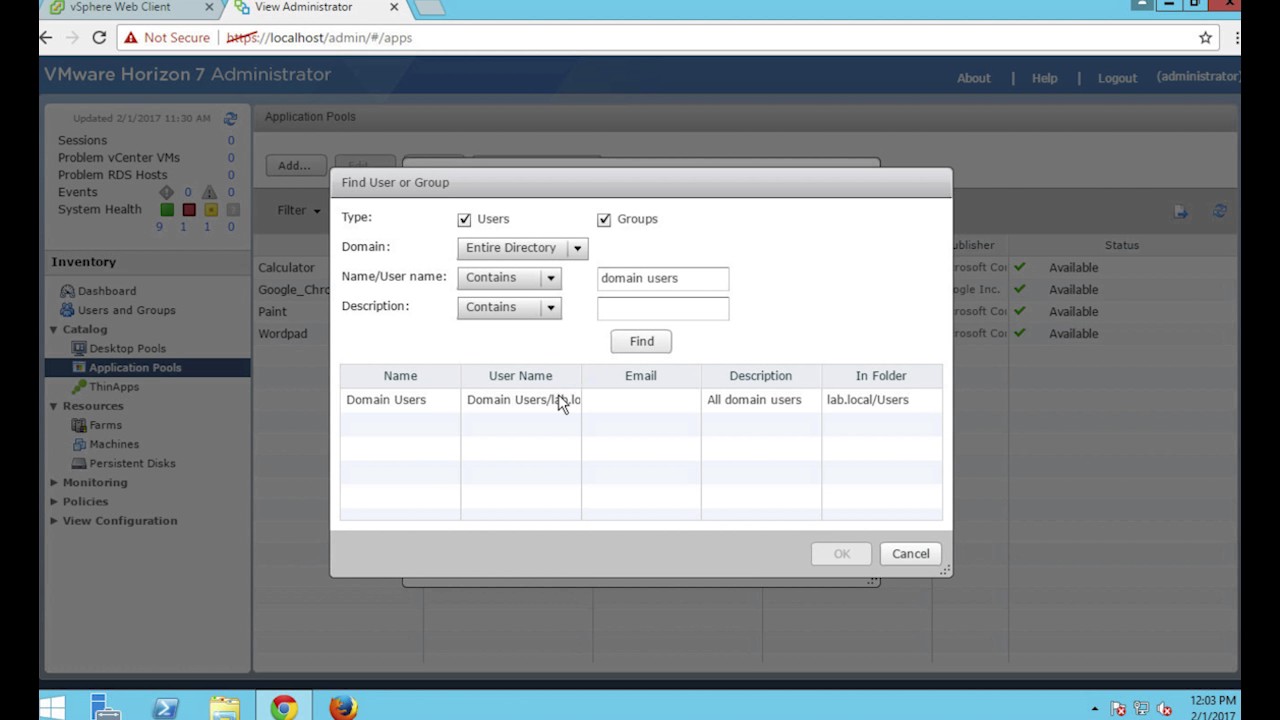Click the Cancel button in dialog

tap(910, 554)
